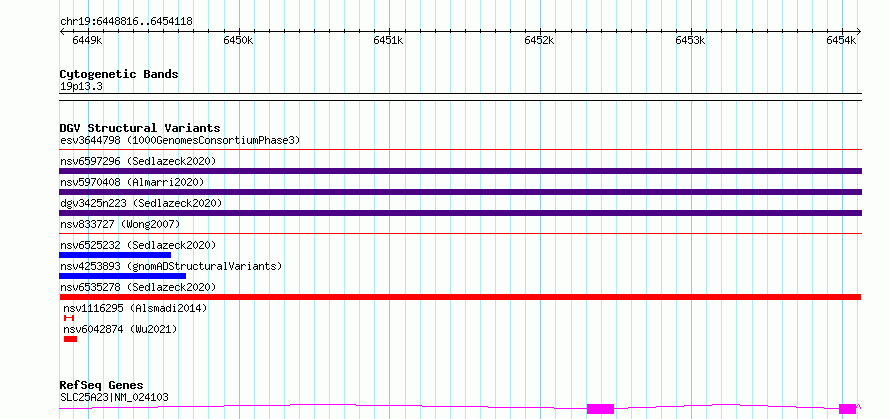Open nsv1116295 (Alsmadi2014) variant label
The height and width of the screenshot is (419, 890).
[x=135, y=308]
